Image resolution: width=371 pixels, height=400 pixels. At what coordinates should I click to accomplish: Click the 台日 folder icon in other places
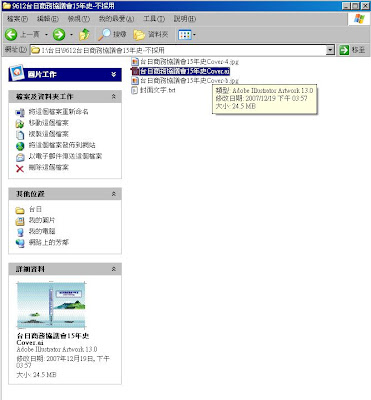coord(20,210)
